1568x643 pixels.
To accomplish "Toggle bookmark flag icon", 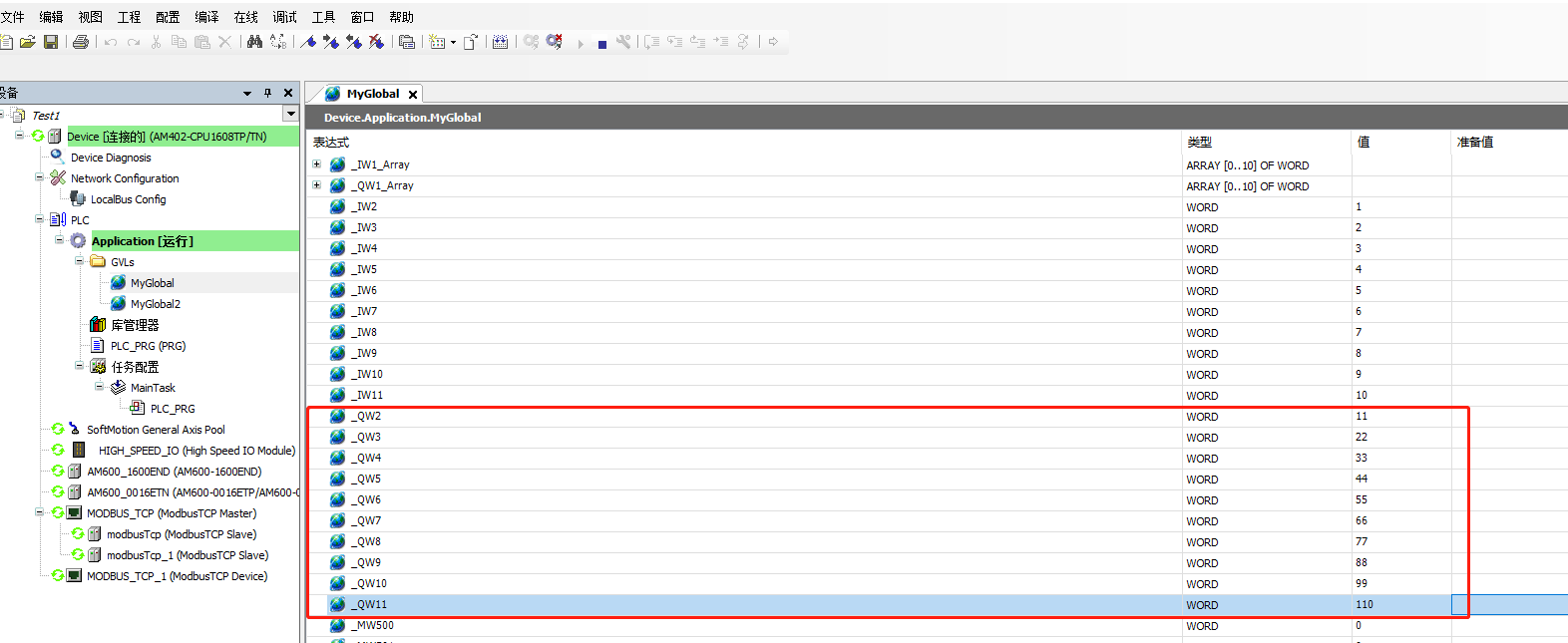I will tap(308, 42).
